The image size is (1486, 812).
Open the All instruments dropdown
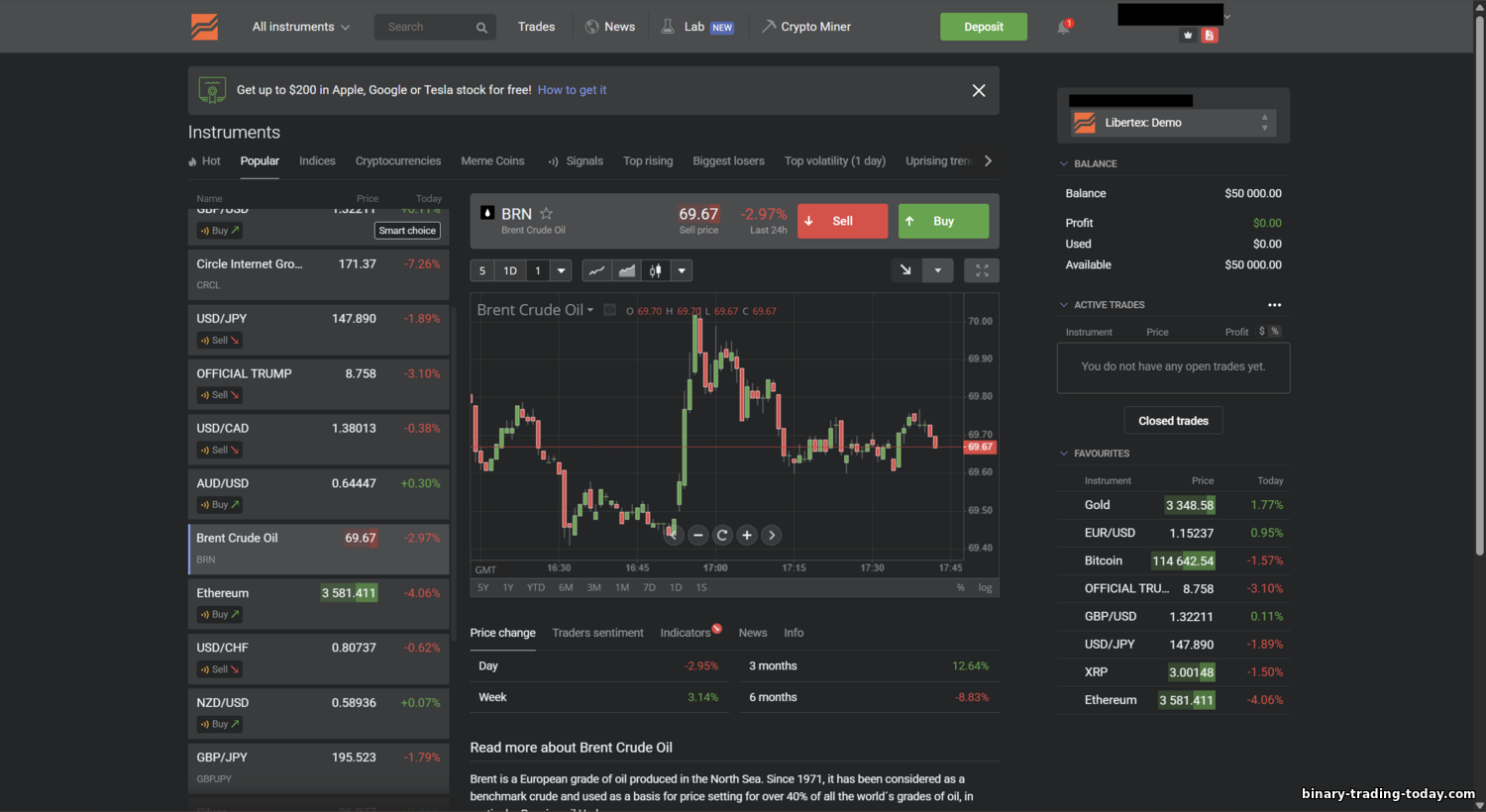(x=300, y=27)
